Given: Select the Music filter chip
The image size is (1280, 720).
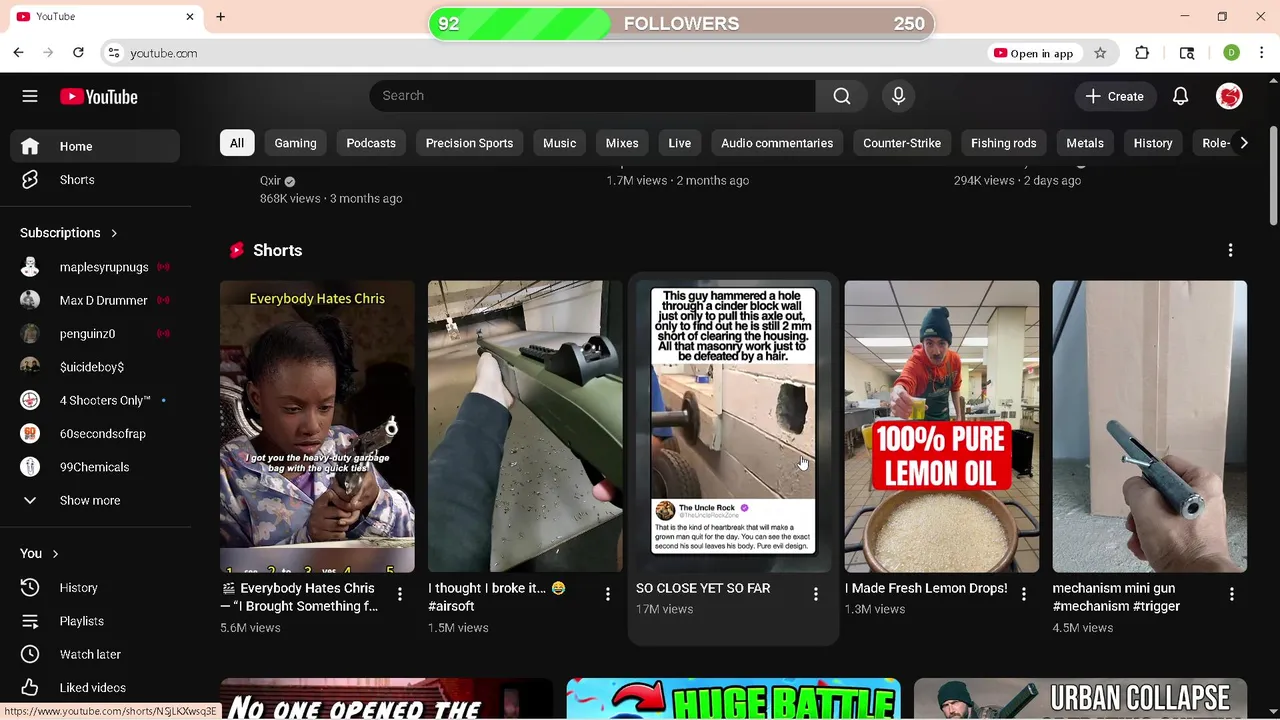Looking at the screenshot, I should 559,143.
